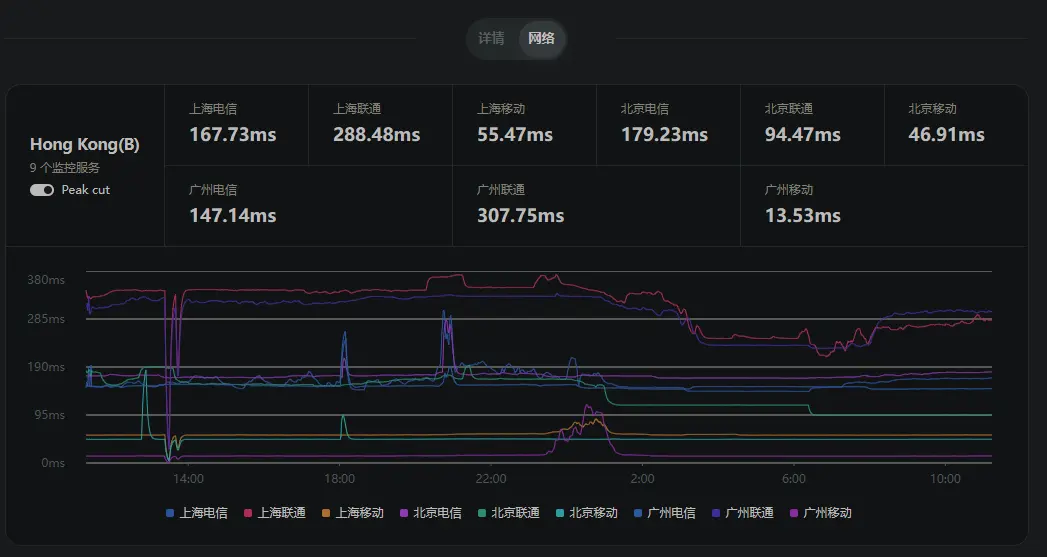Click the 广州电信 blue legend marker
Image resolution: width=1047 pixels, height=557 pixels.
638,513
